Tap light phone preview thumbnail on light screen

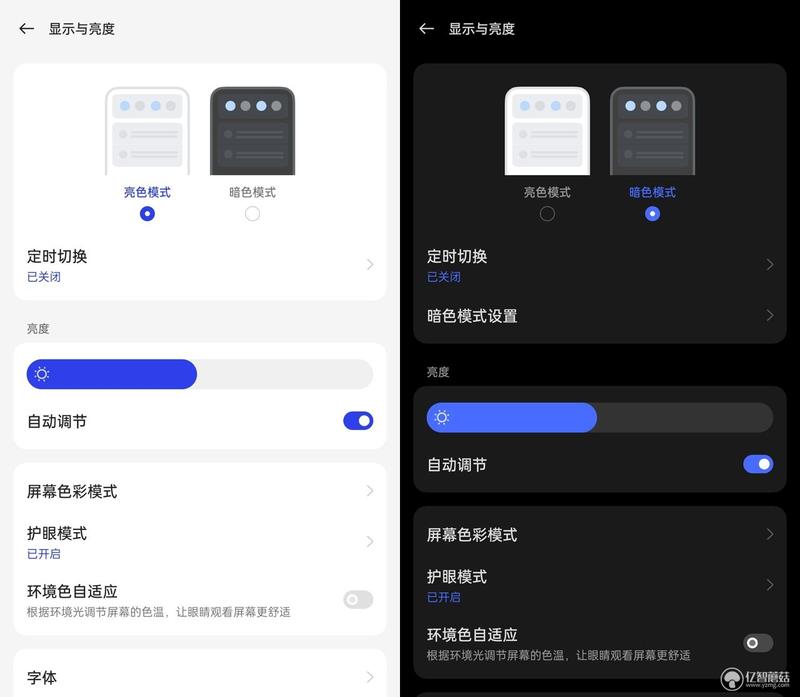[x=147, y=131]
